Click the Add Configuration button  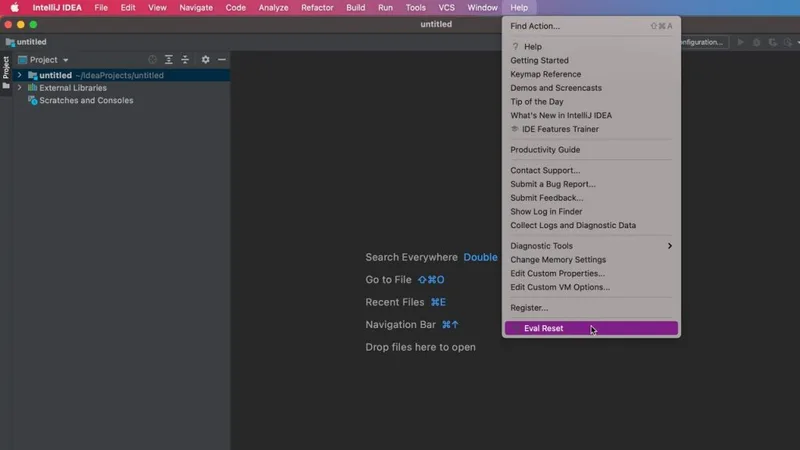701,42
